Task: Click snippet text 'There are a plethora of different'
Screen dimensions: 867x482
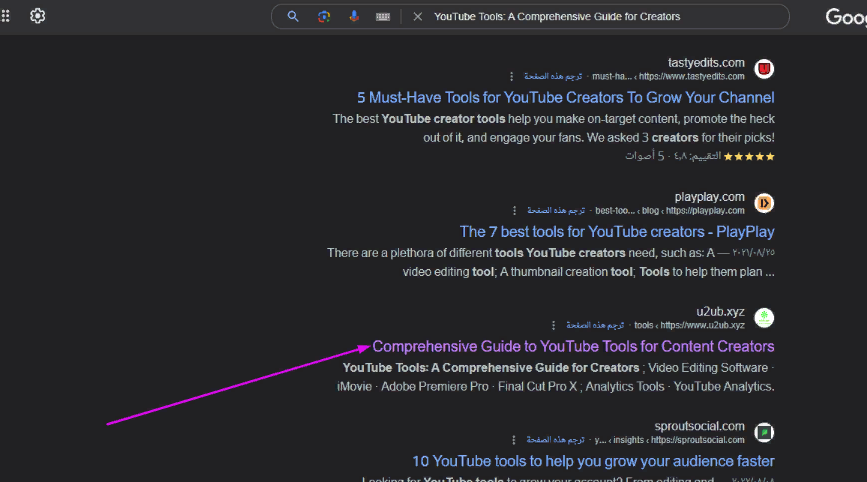Action: [x=409, y=253]
